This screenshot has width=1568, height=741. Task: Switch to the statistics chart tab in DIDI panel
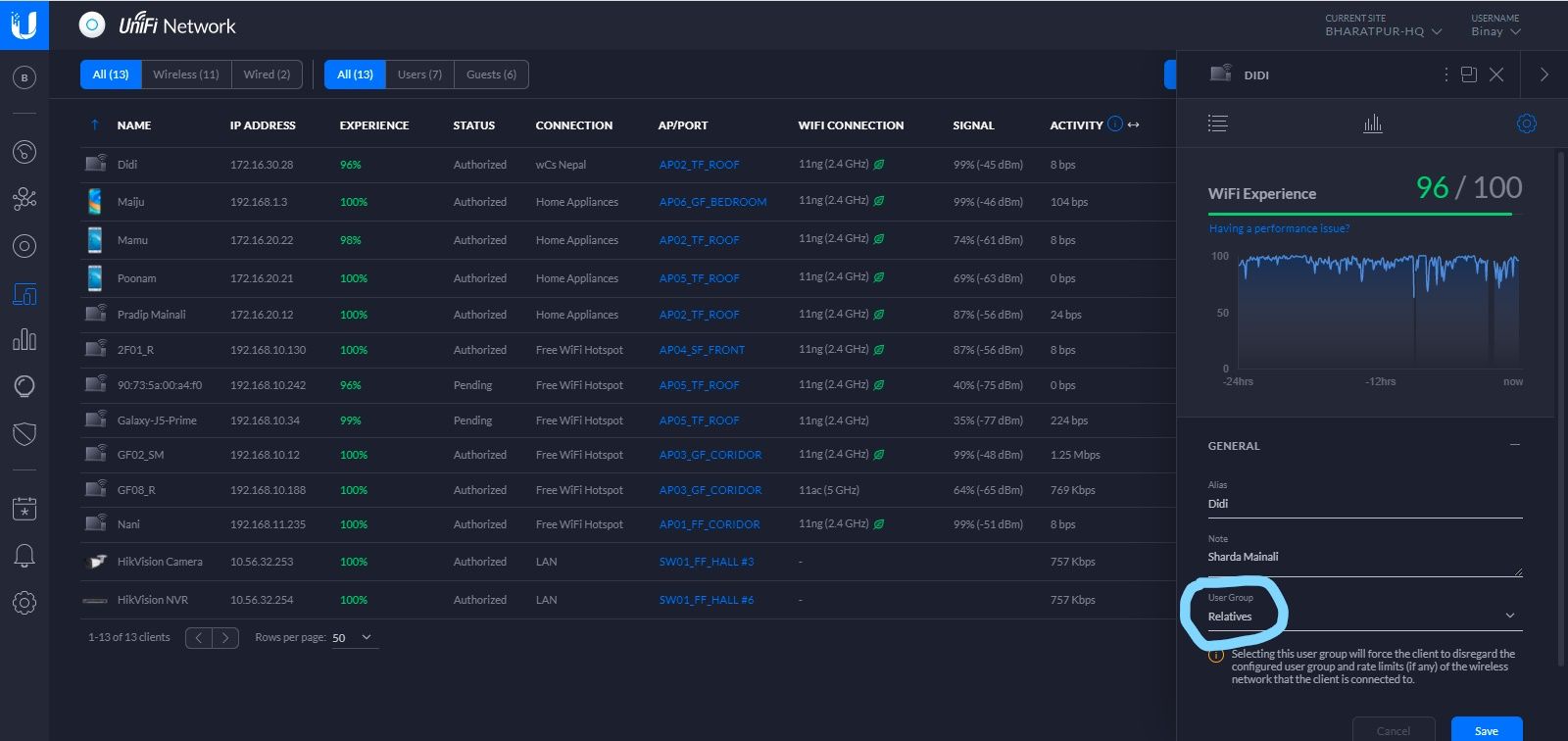[1372, 123]
